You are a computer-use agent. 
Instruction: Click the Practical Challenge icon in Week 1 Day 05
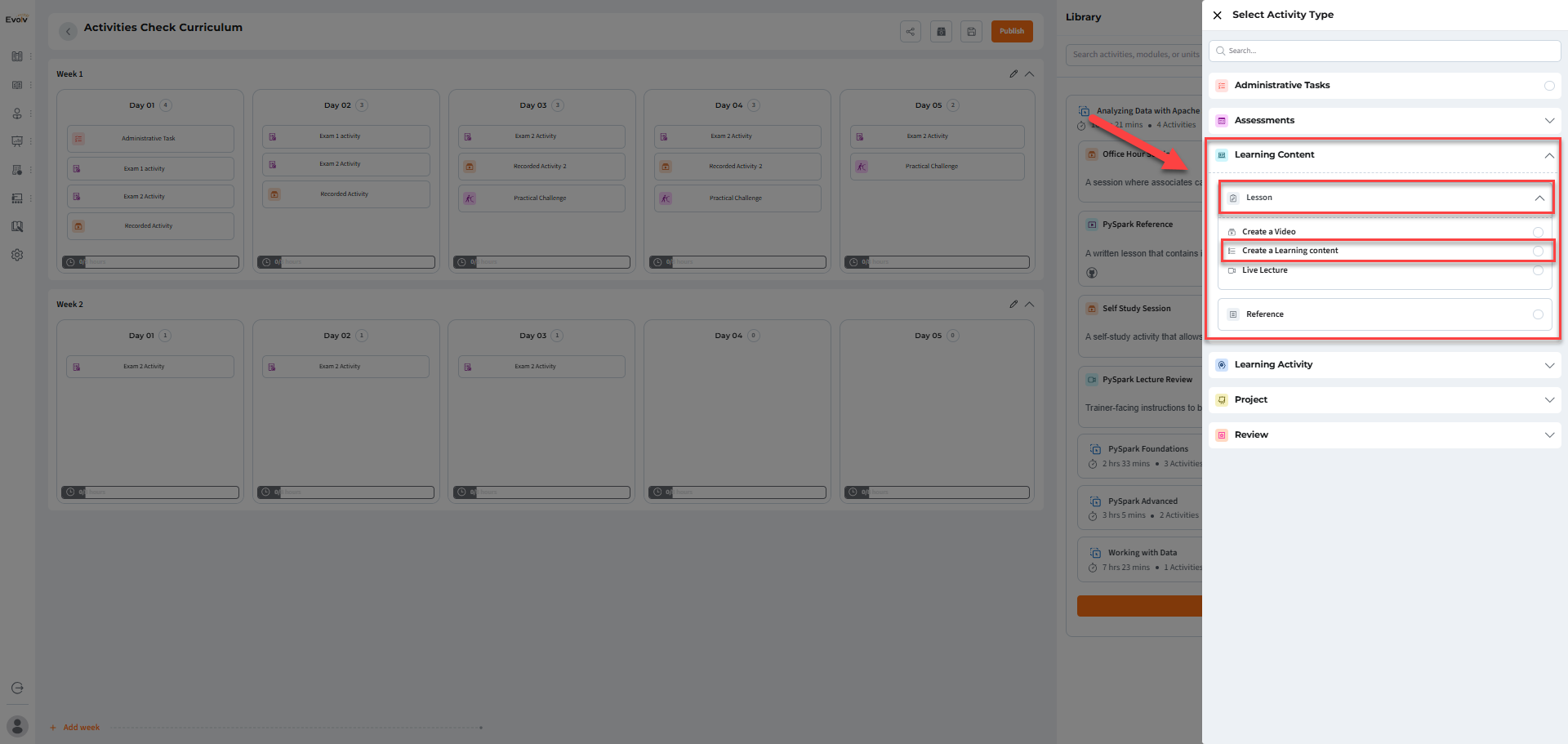(x=862, y=167)
